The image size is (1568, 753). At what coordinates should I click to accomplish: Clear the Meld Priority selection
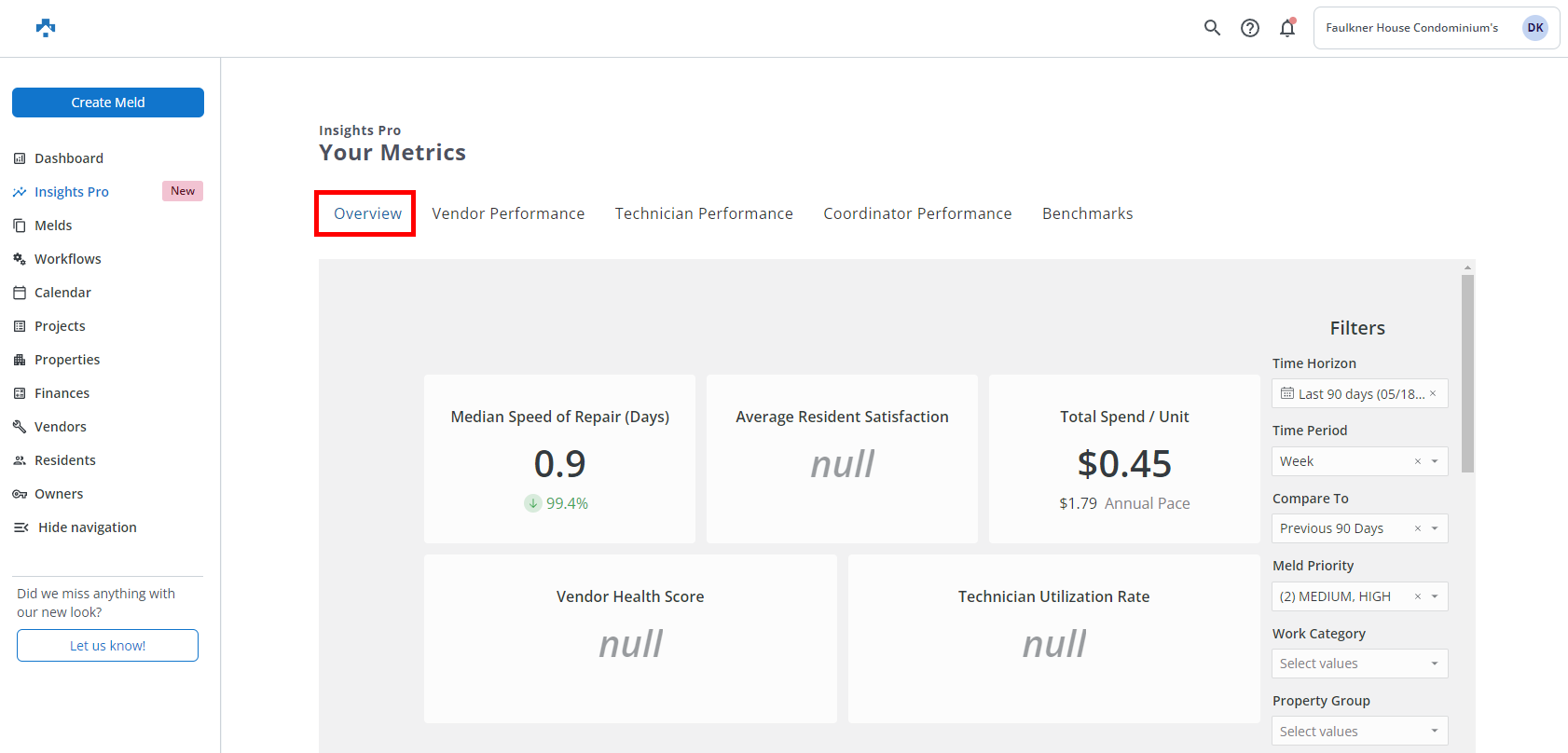pyautogui.click(x=1418, y=596)
